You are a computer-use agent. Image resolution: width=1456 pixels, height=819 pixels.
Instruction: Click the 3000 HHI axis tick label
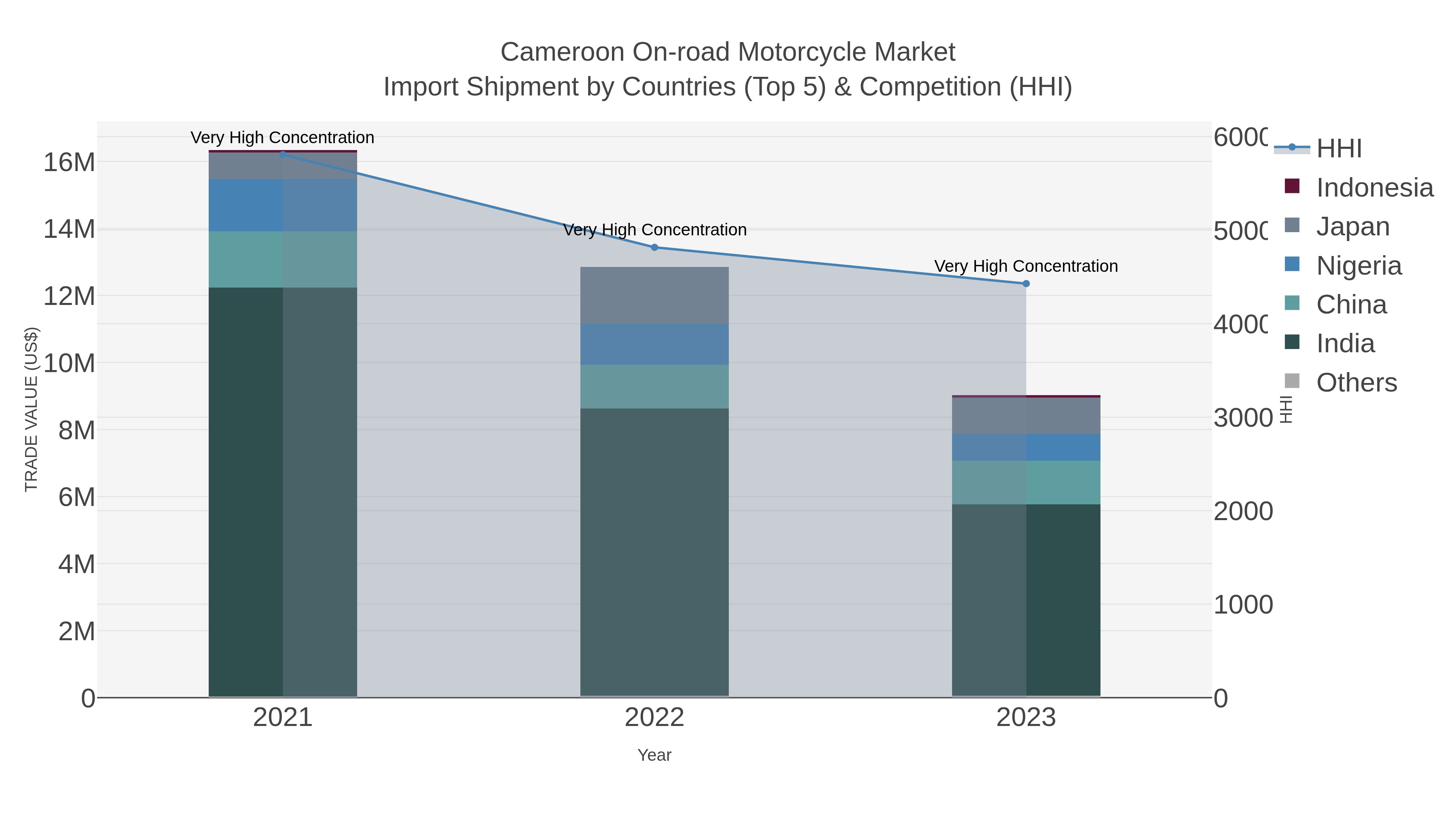click(1243, 418)
